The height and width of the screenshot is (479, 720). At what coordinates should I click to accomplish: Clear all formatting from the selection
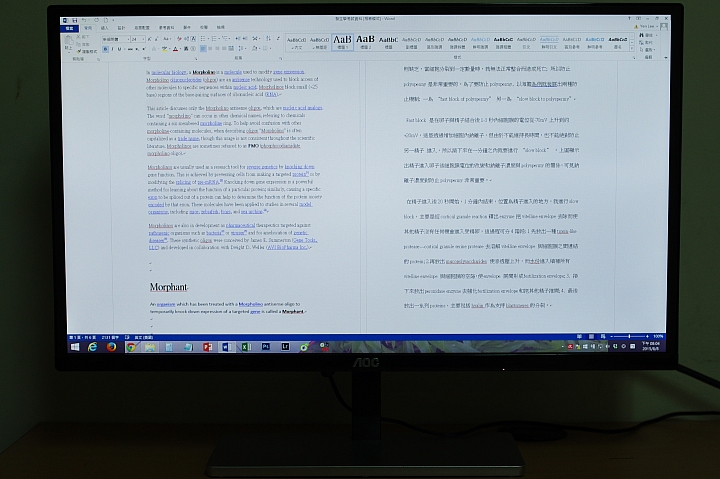point(180,39)
